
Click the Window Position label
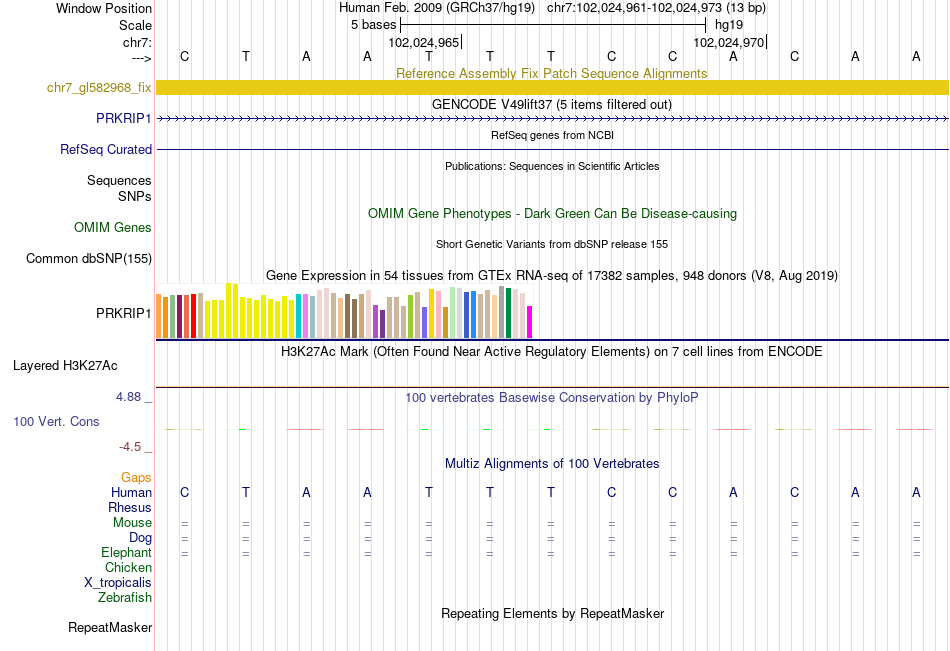(x=104, y=8)
